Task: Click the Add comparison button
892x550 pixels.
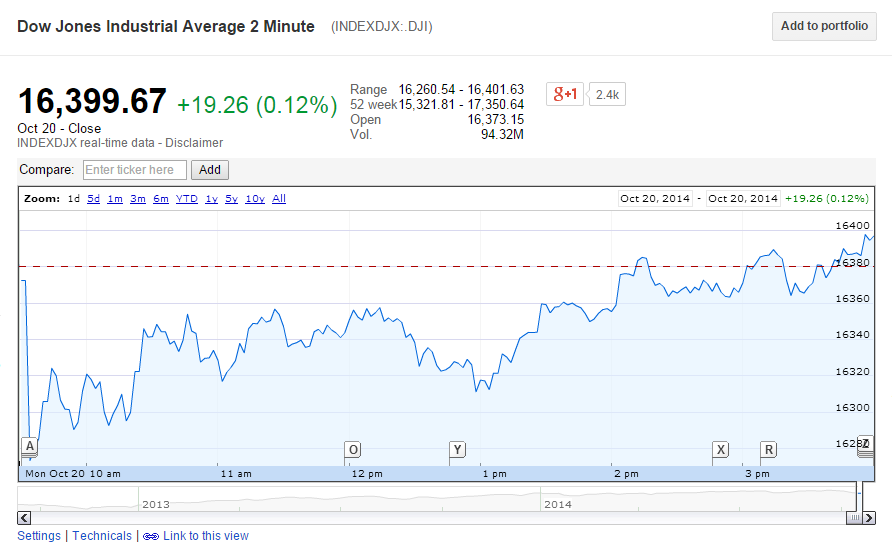Action: point(210,169)
